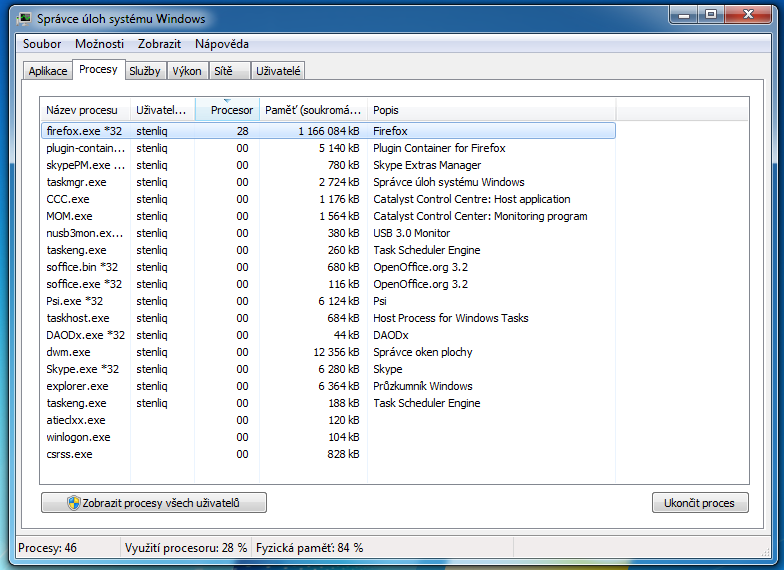The width and height of the screenshot is (784, 570).
Task: Sort by the Paměť (soukromá) column header
Action: [314, 110]
